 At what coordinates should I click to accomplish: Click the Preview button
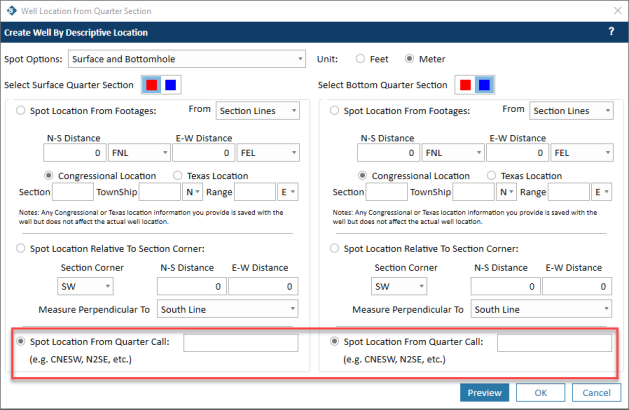[x=484, y=393]
